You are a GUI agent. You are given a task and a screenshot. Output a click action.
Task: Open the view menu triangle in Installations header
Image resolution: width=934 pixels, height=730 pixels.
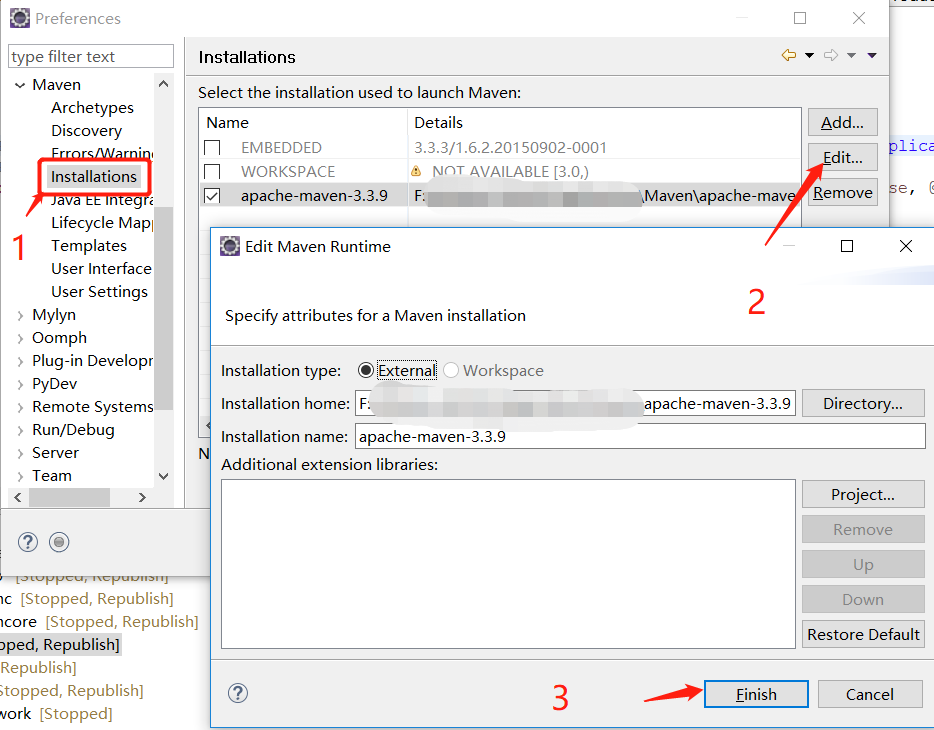click(872, 55)
